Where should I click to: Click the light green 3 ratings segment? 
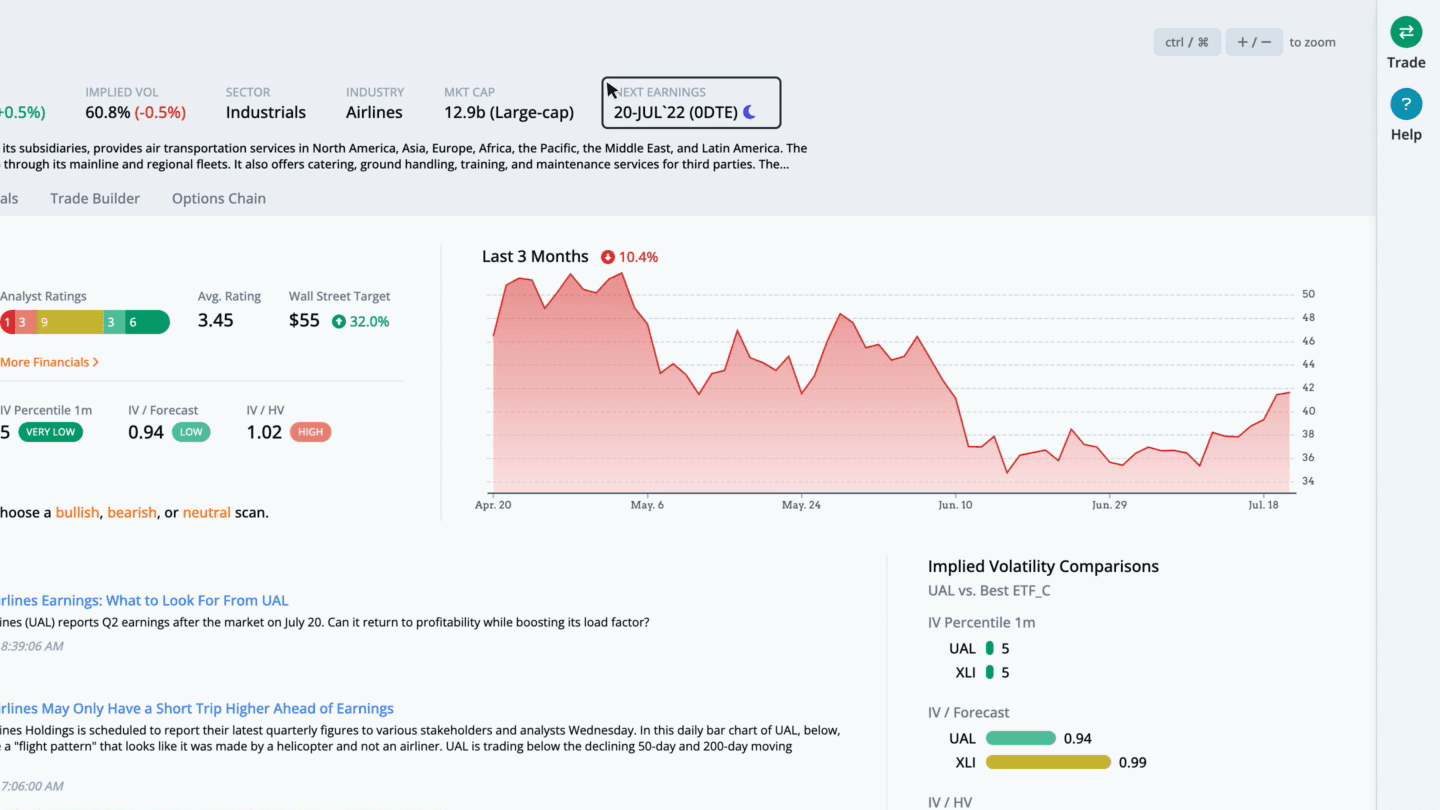tap(114, 322)
